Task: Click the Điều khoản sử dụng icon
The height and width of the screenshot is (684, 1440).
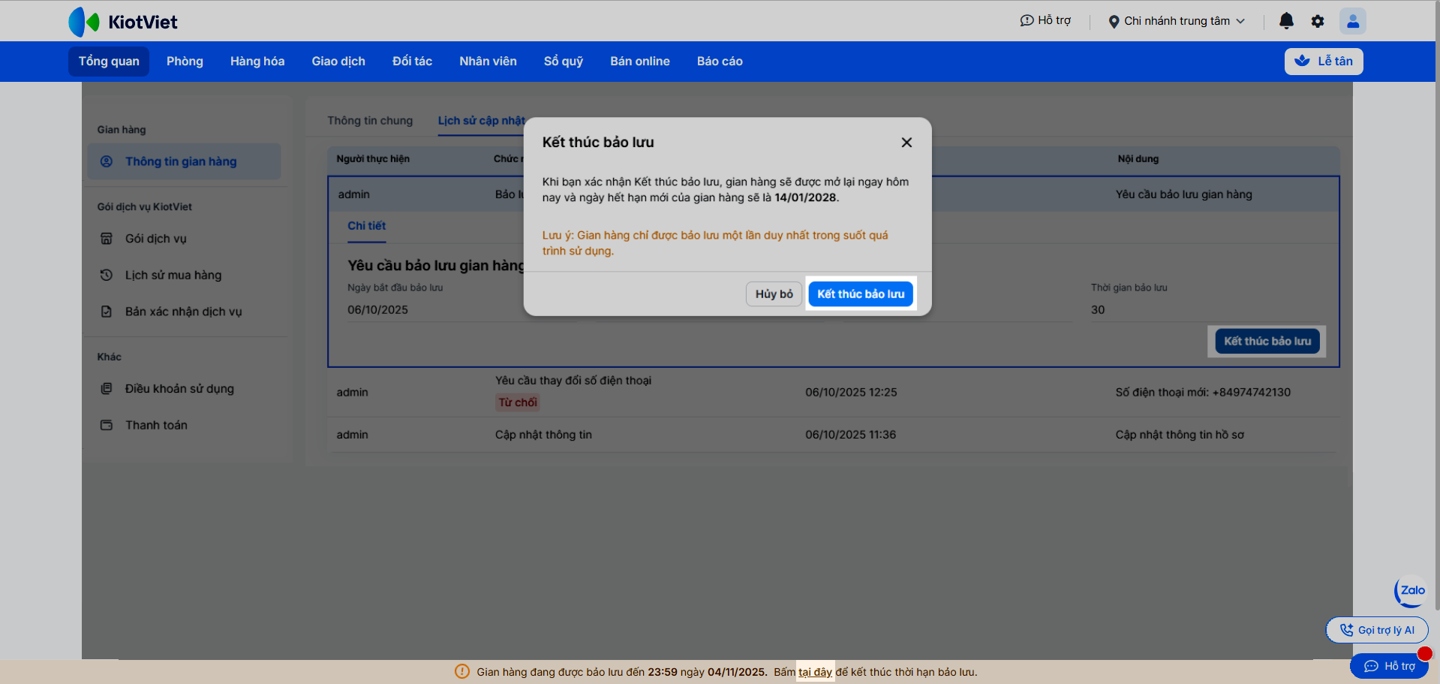Action: (106, 388)
